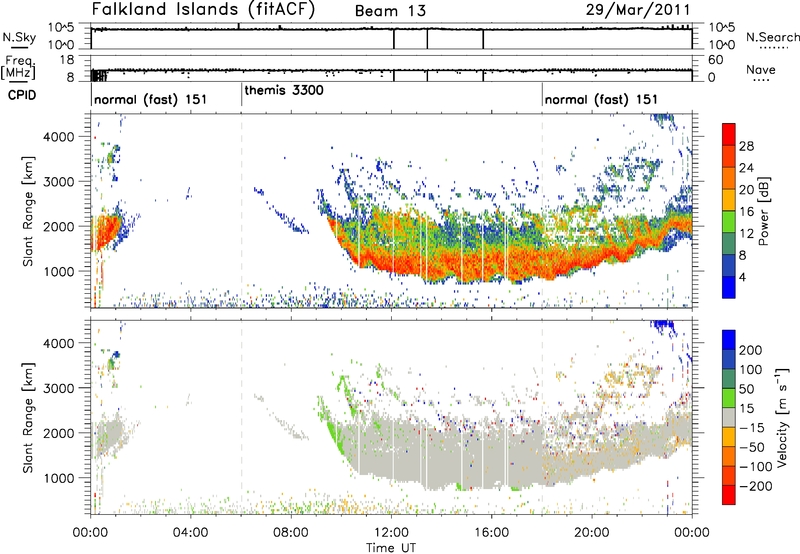
Task: Click the '2000' tick in the velocity panel
Action: 59,433
